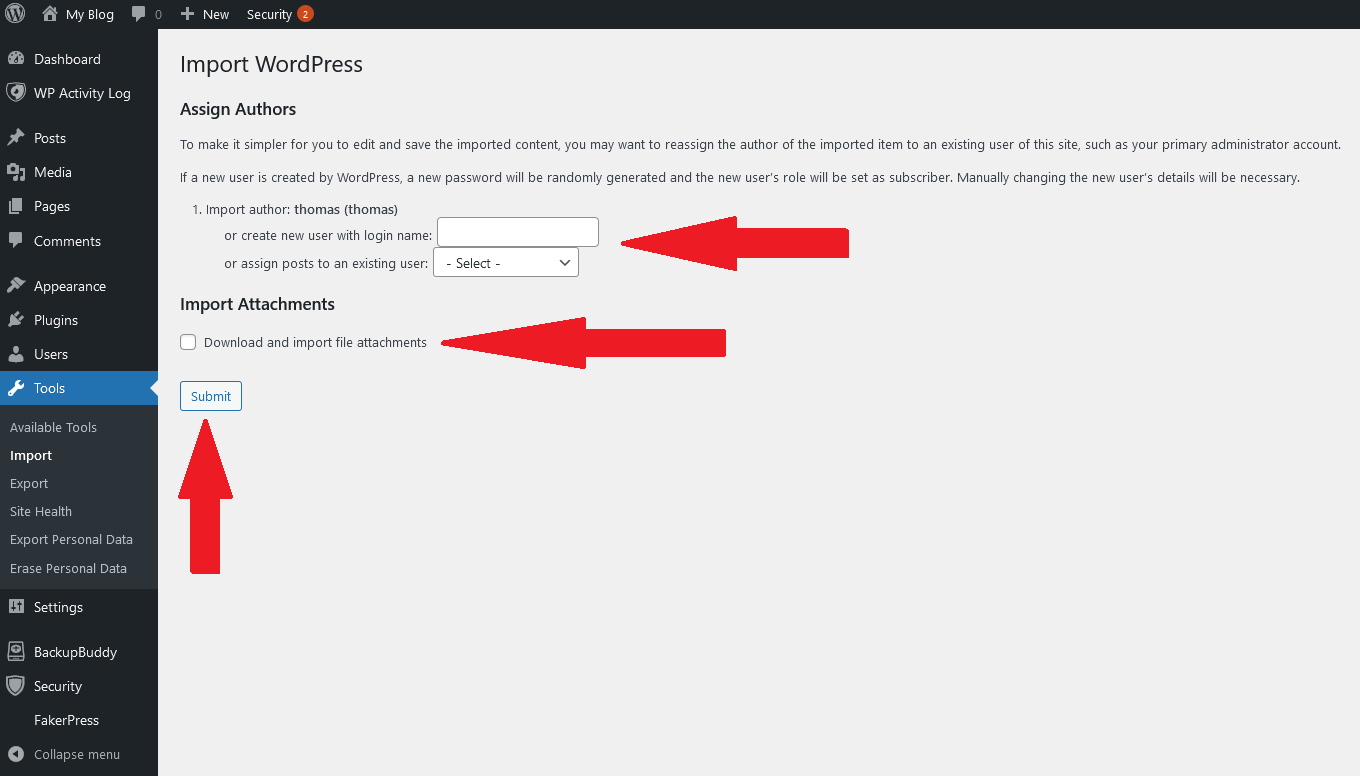The height and width of the screenshot is (776, 1360).
Task: Open the Tools menu label
Action: (49, 388)
